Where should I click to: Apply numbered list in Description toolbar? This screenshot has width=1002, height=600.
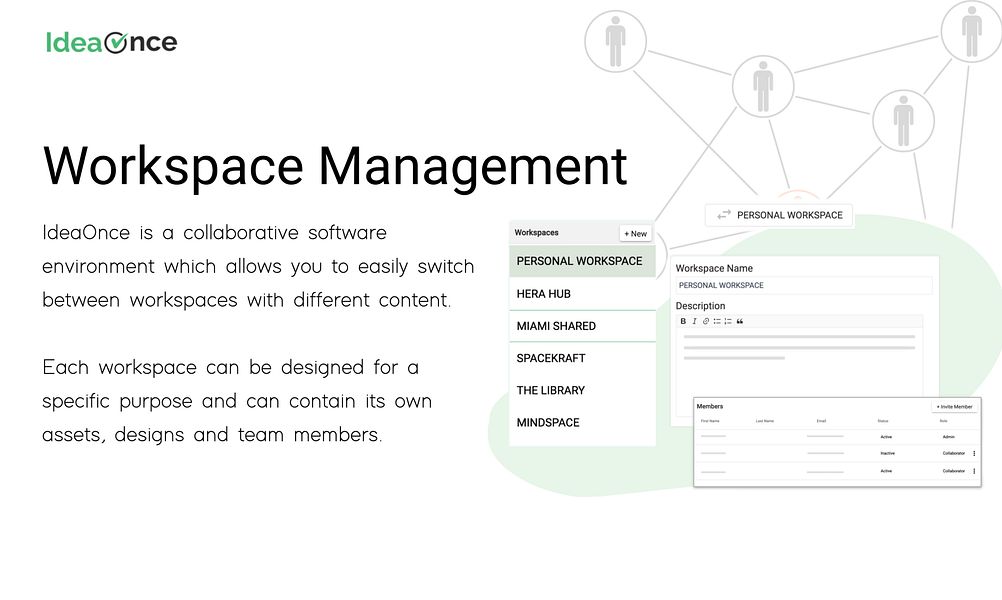coord(728,321)
